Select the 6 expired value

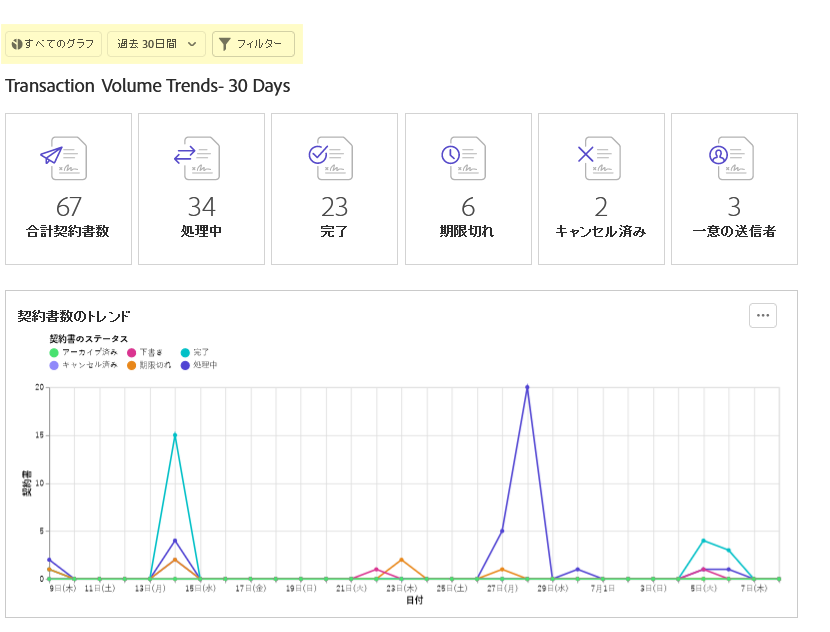tap(468, 207)
